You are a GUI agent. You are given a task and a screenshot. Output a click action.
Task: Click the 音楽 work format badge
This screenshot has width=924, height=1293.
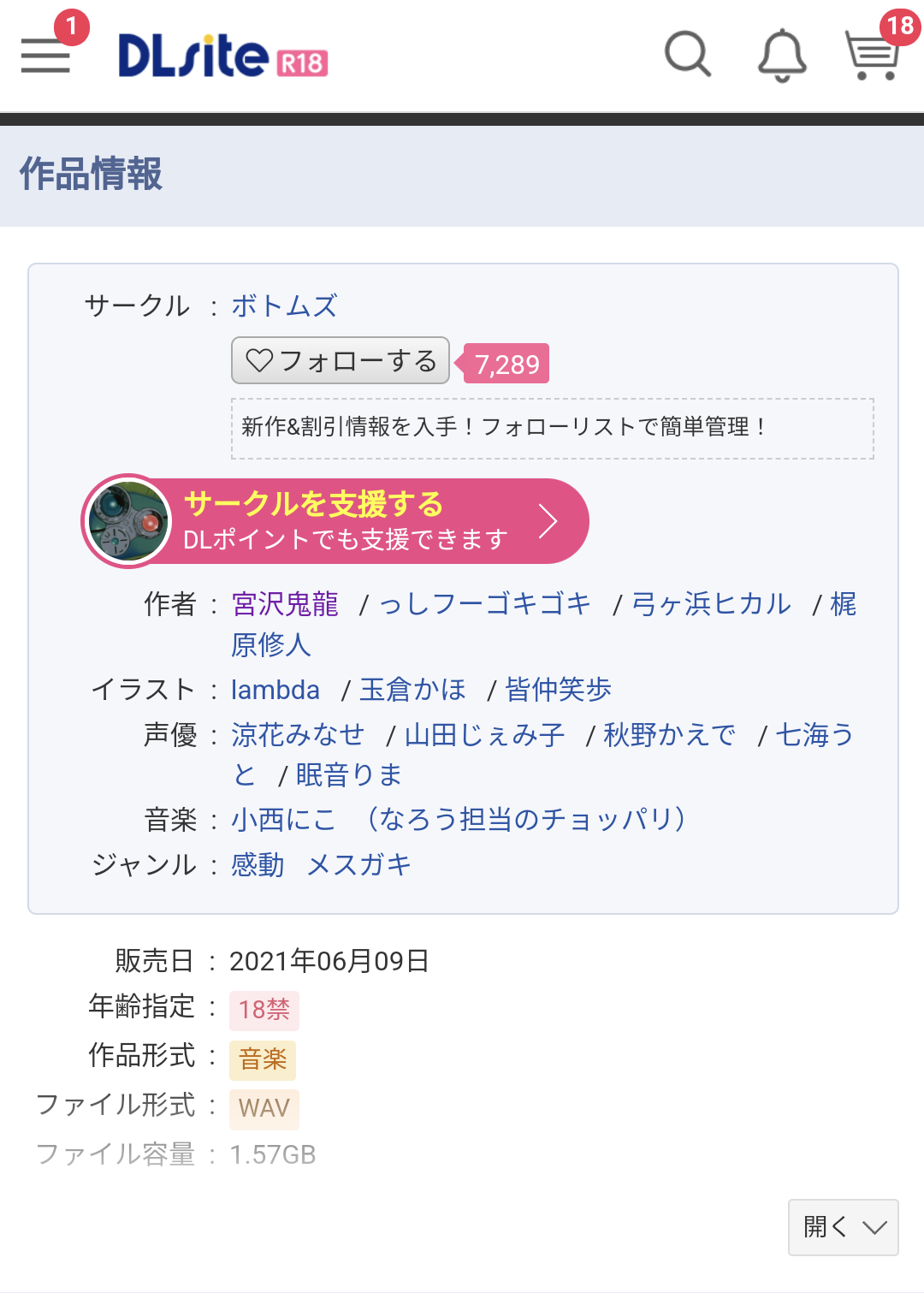263,1059
